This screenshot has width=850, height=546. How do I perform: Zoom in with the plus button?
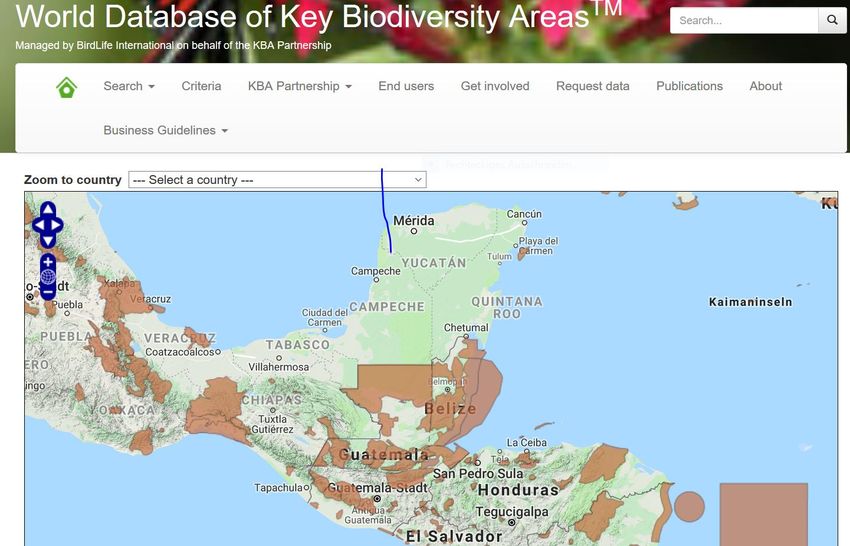coord(48,262)
